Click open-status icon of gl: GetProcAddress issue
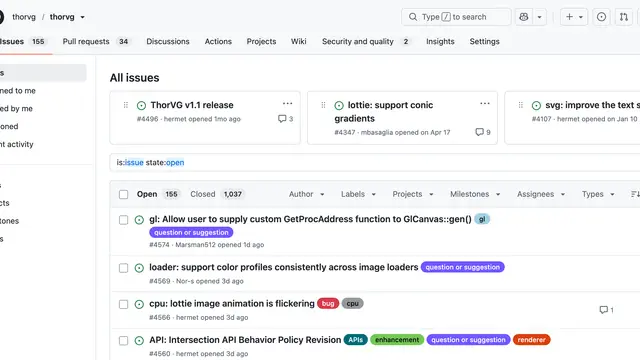The width and height of the screenshot is (640, 360). click(x=139, y=220)
